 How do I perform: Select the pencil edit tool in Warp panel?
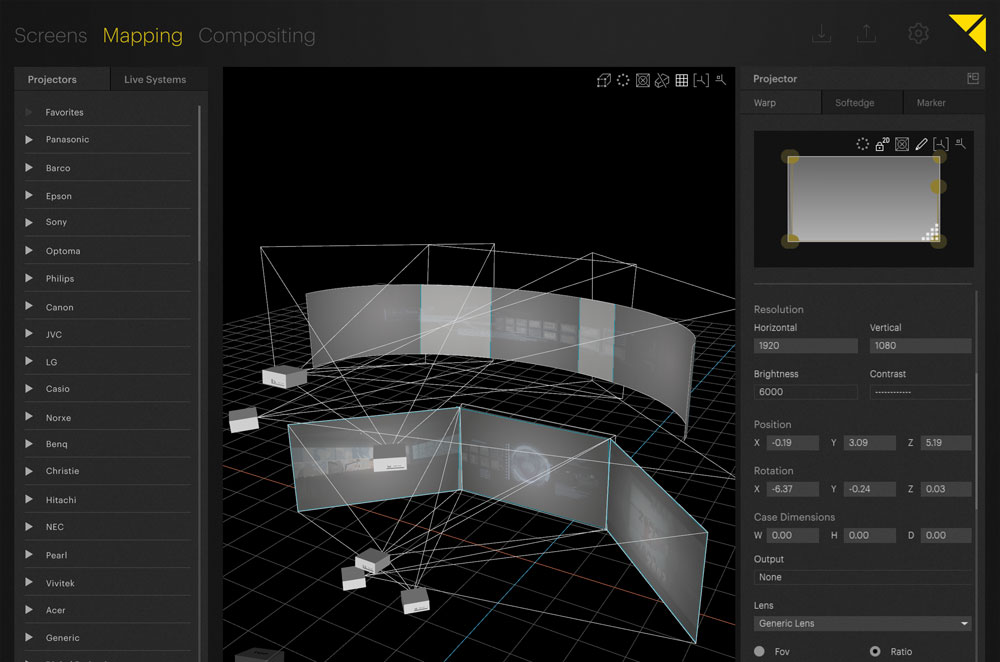tap(921, 143)
